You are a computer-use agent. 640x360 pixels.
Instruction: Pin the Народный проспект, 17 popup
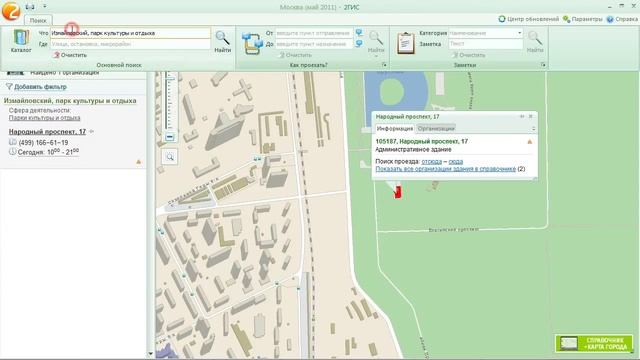point(522,116)
